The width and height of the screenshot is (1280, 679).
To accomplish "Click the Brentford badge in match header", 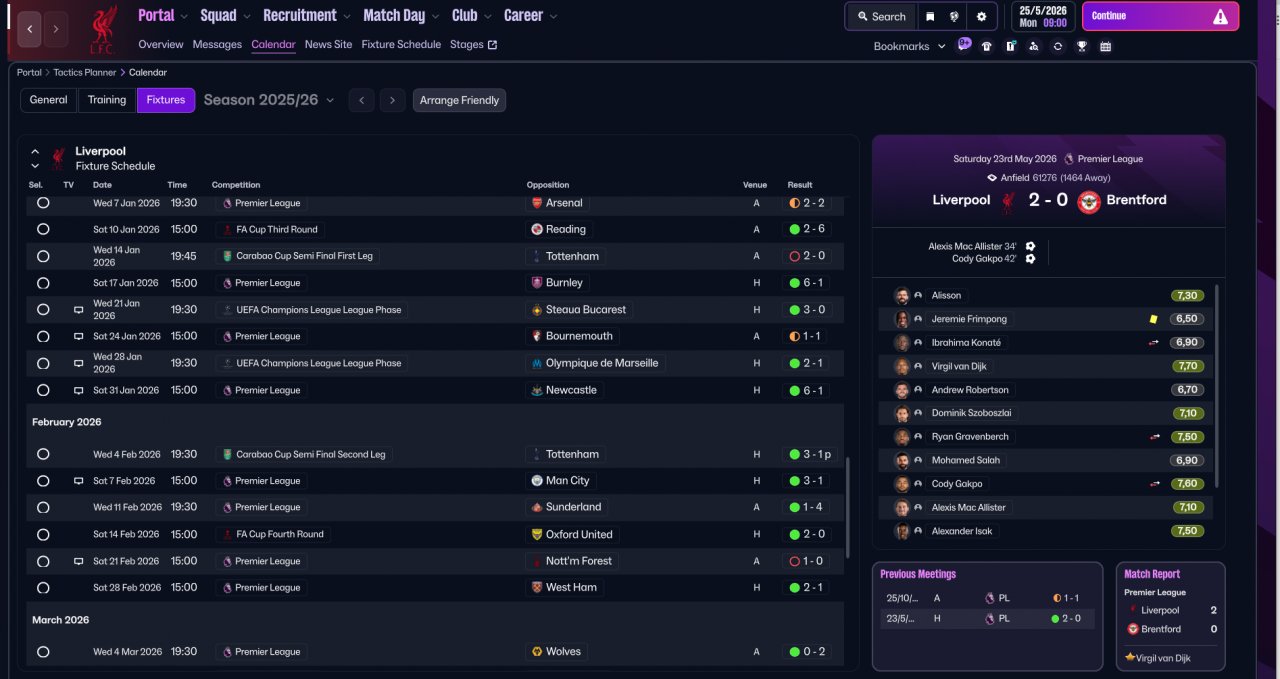I will 1088,201.
